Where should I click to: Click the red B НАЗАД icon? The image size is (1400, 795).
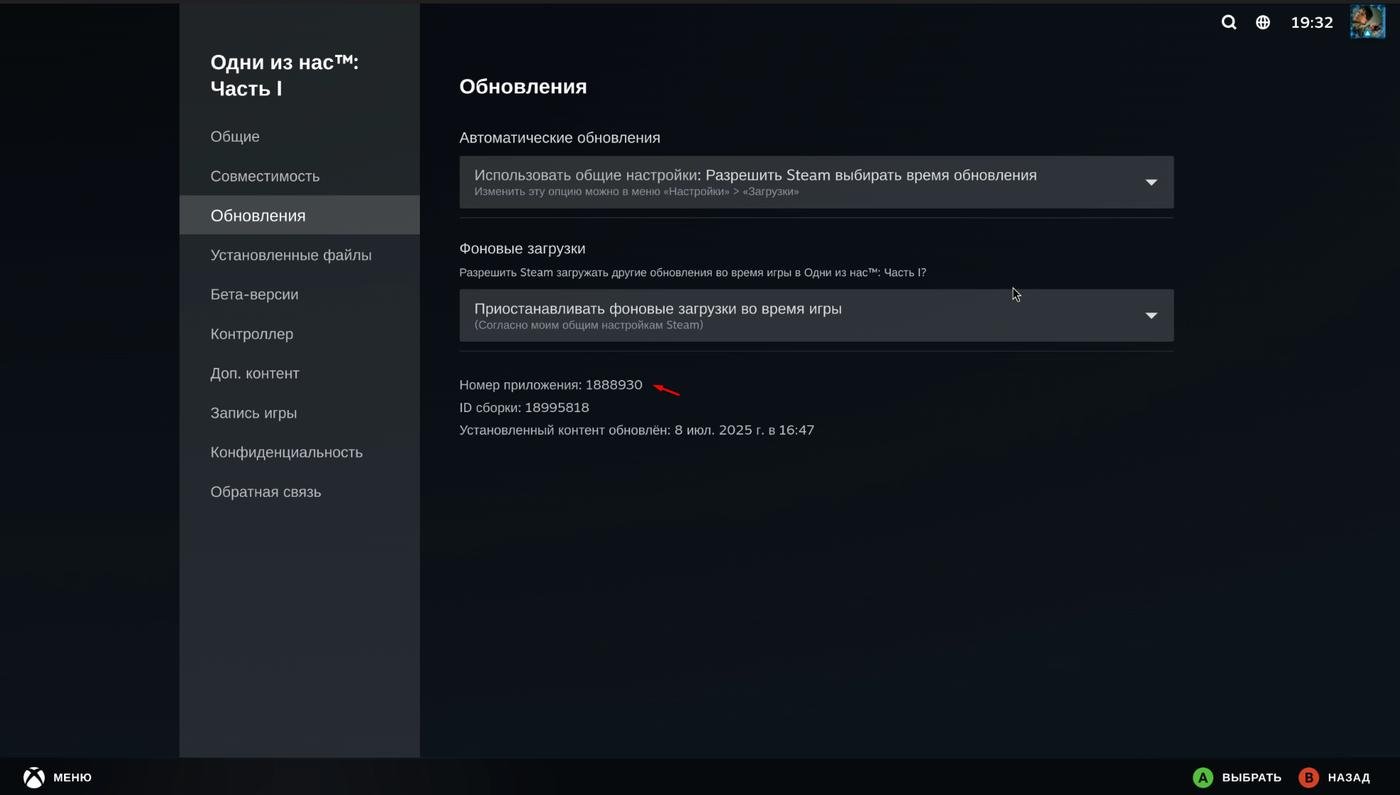pos(1308,777)
